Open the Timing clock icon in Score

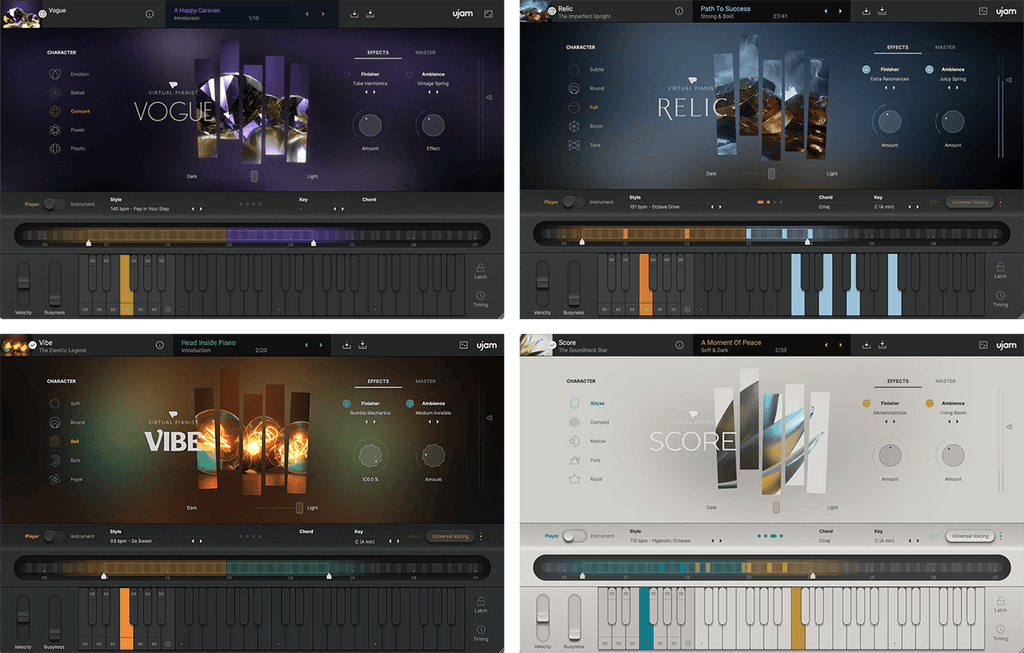(x=1000, y=627)
